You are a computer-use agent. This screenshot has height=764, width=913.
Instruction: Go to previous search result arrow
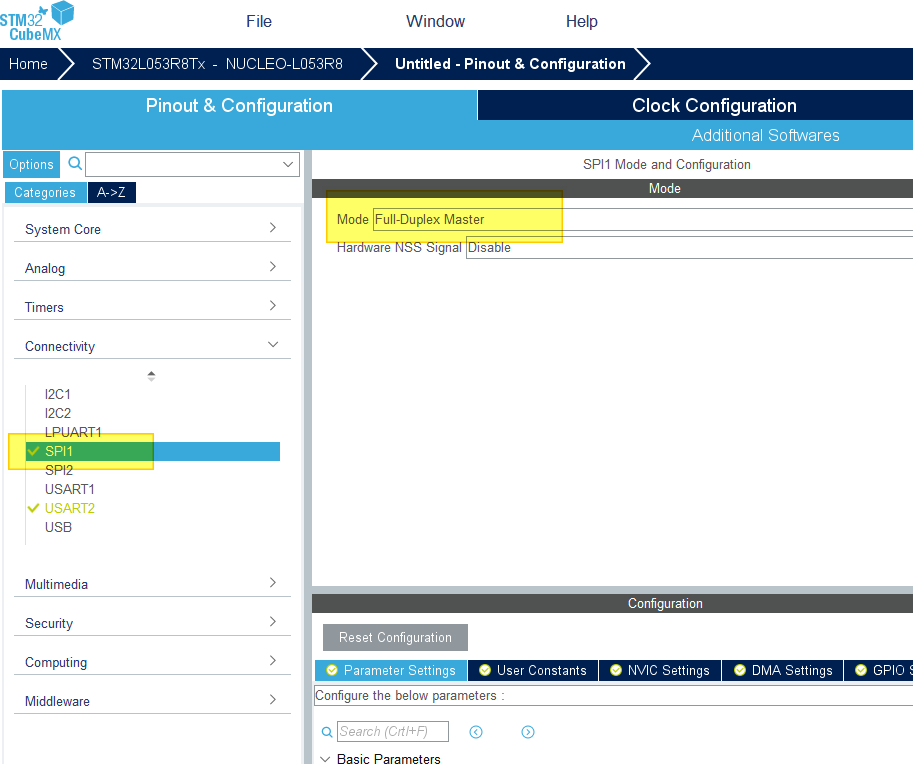476,732
